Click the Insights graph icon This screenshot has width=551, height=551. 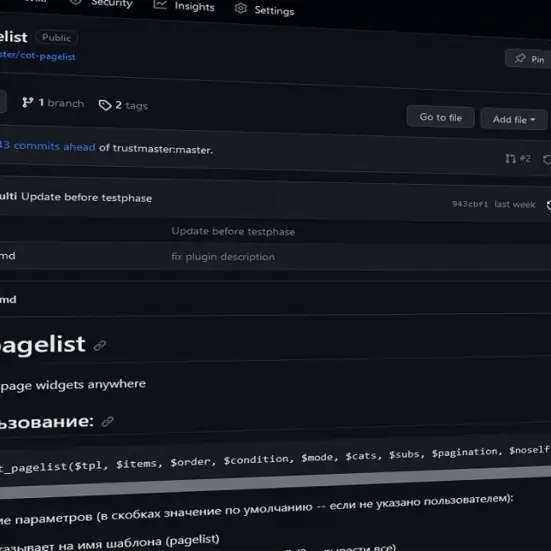160,5
